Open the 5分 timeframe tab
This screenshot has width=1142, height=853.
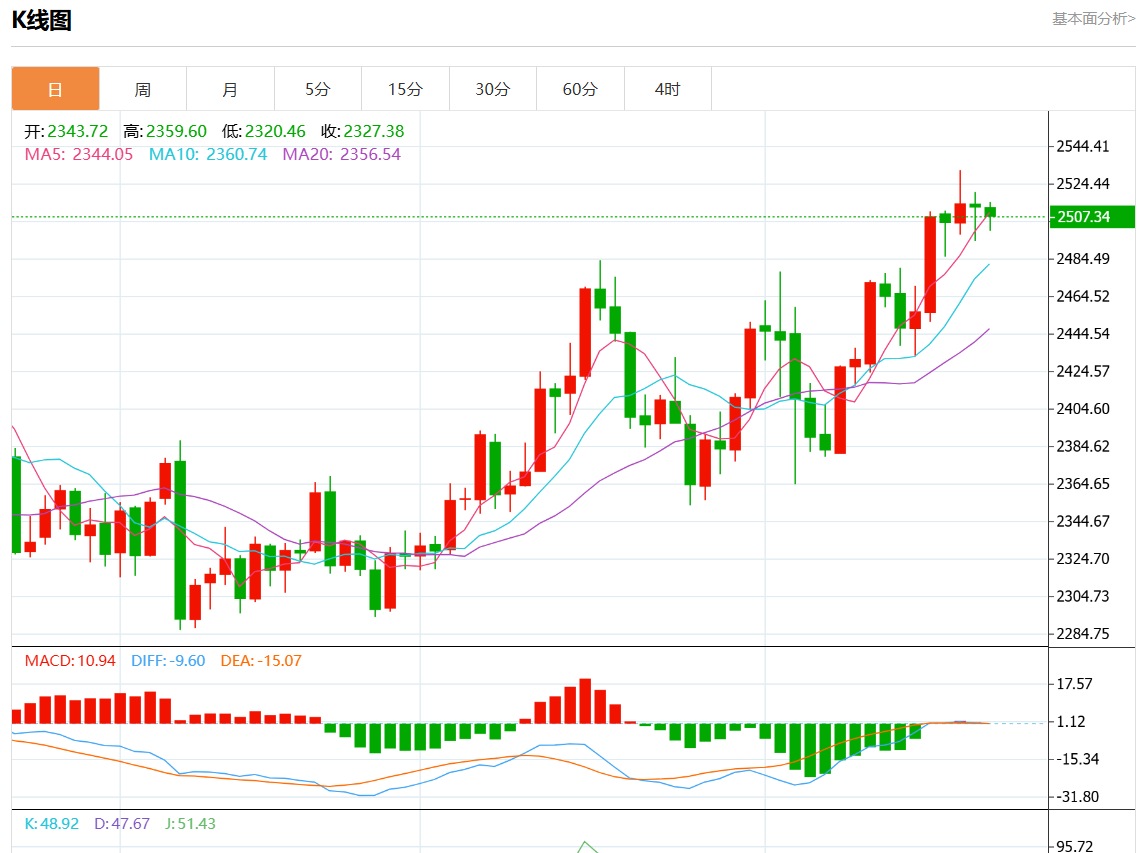point(318,89)
